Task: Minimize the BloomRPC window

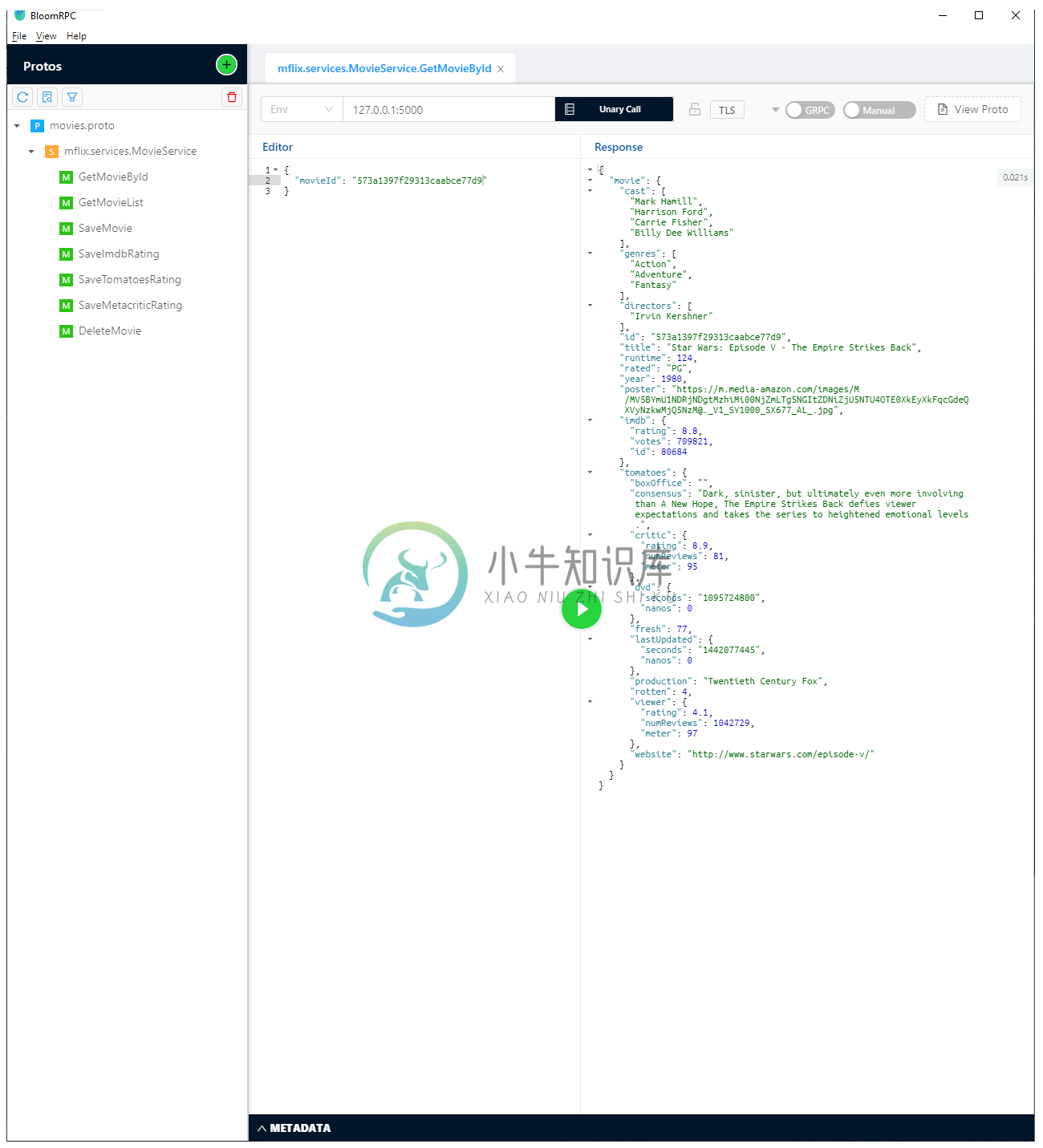Action: [943, 15]
